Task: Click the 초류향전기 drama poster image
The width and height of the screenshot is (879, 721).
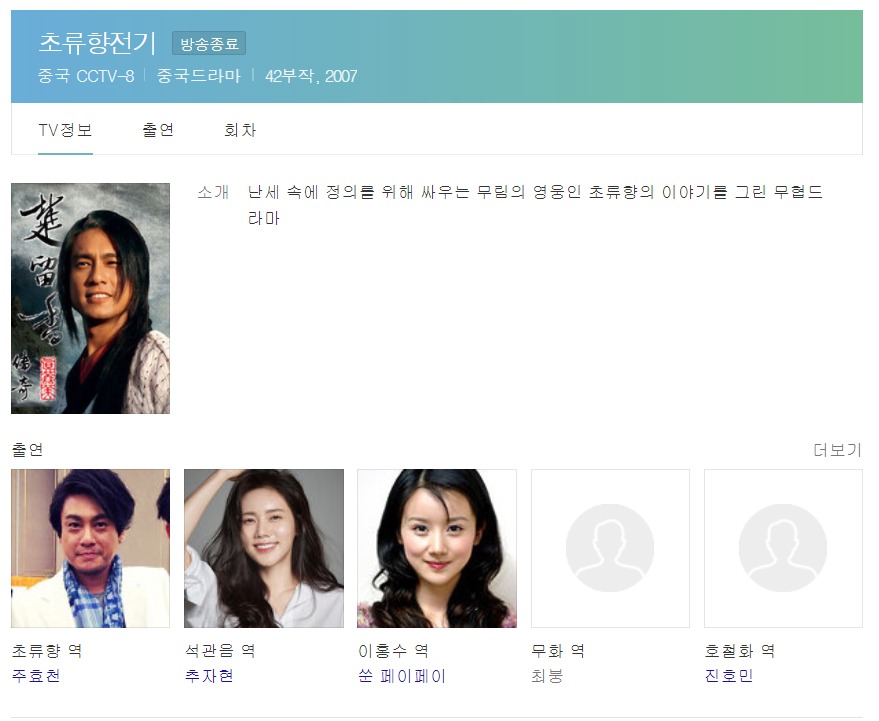Action: tap(90, 298)
